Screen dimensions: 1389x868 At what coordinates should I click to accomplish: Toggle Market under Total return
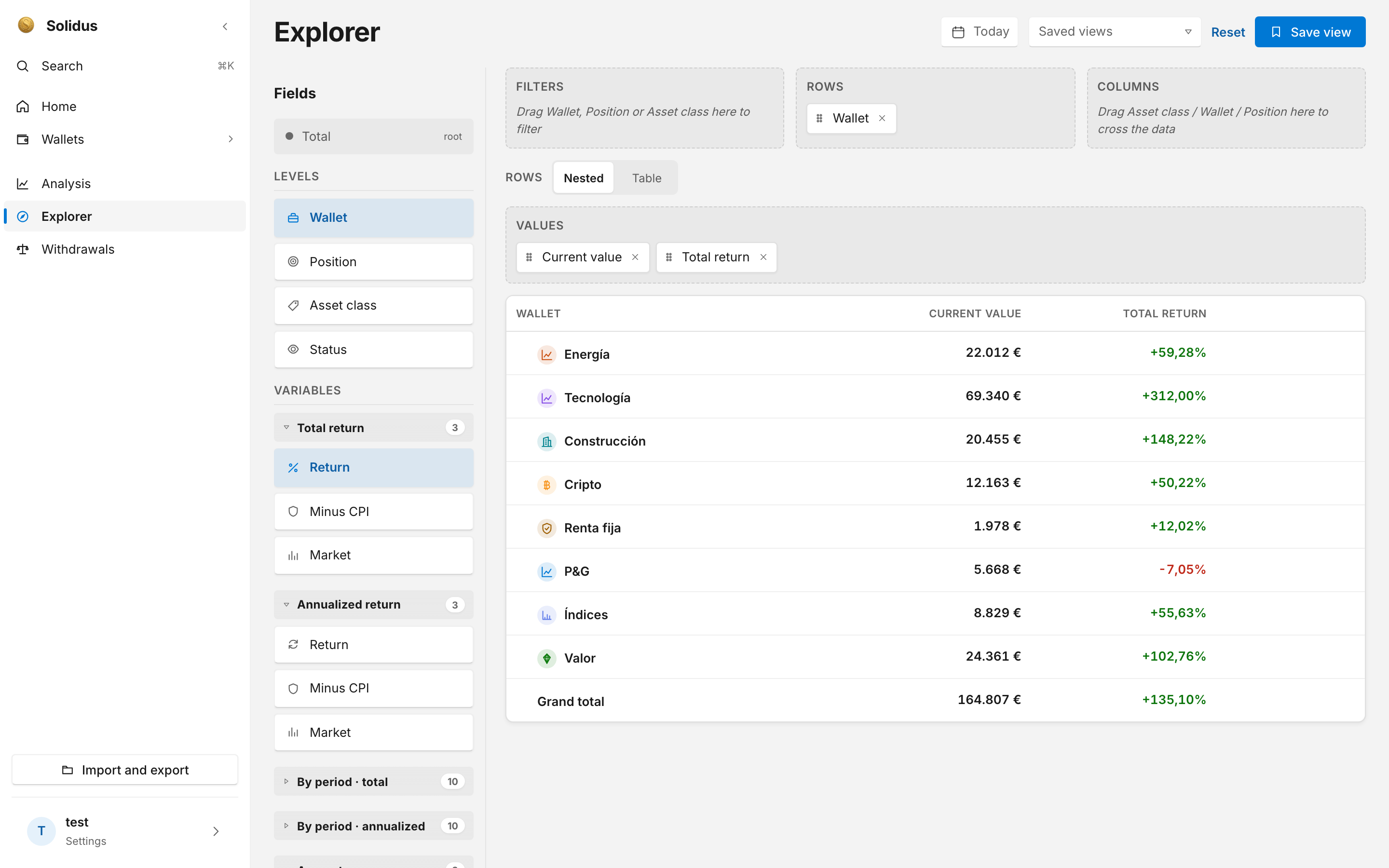click(374, 555)
